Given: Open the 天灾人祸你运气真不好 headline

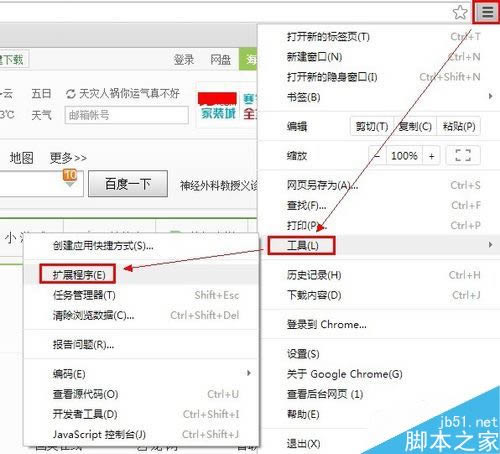Looking at the screenshot, I should pos(129,94).
